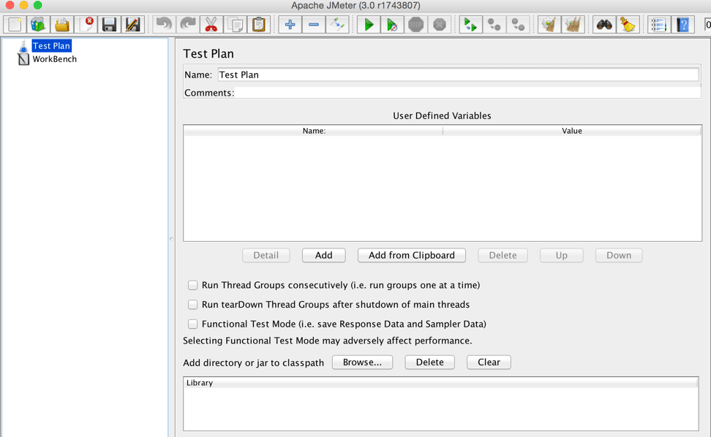Click text 'Selecting Functional Test Mode may adversely affect performance.'
Image resolution: width=711 pixels, height=437 pixels.
327,340
